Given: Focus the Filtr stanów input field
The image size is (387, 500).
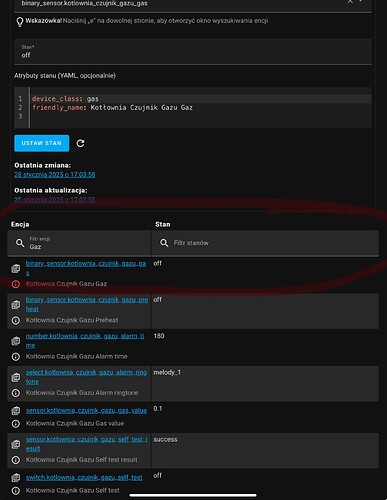Looking at the screenshot, I should click(x=265, y=243).
